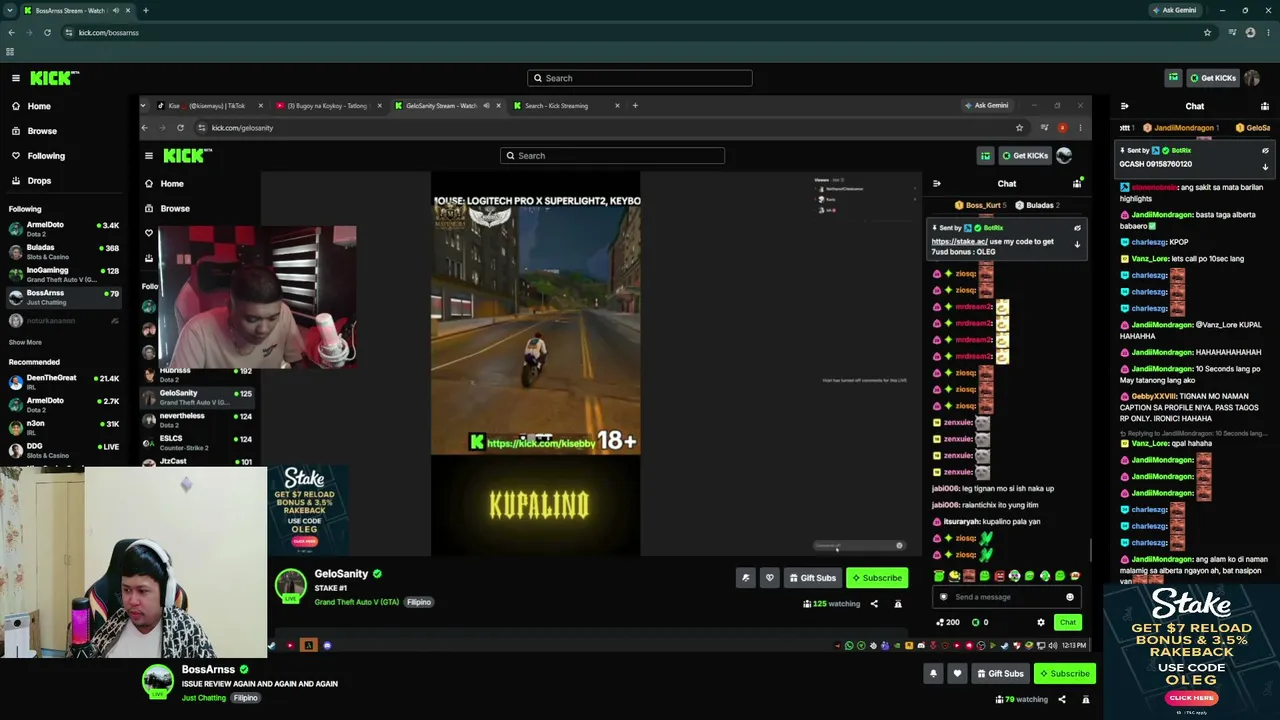Open the chat users icon beside Chat title
This screenshot has height=720, width=1280.
point(1265,106)
